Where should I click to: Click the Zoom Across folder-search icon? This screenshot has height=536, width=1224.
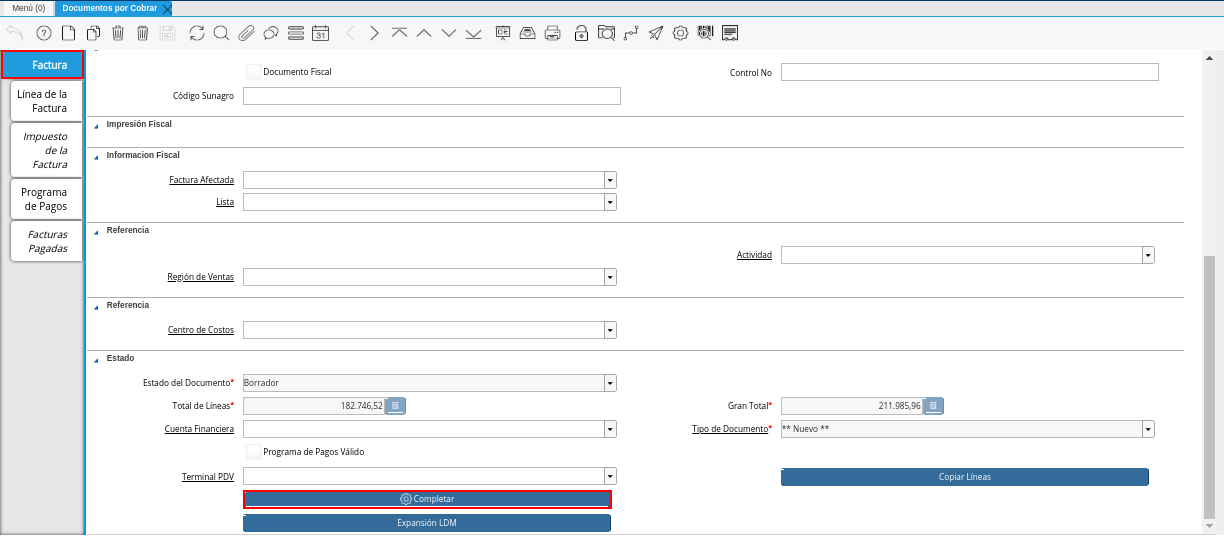(606, 33)
